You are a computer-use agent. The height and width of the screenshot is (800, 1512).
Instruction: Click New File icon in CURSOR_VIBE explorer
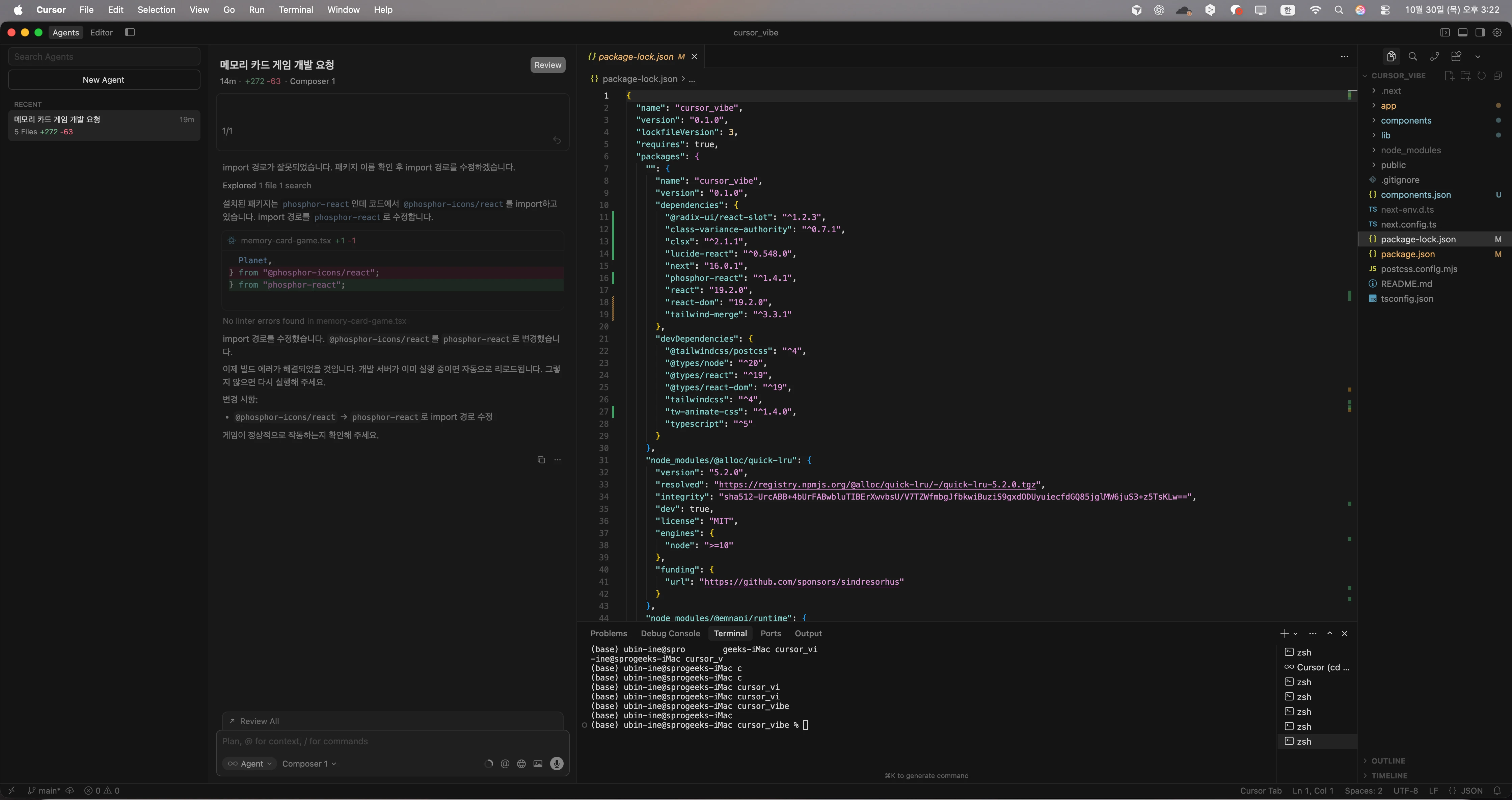(1449, 76)
